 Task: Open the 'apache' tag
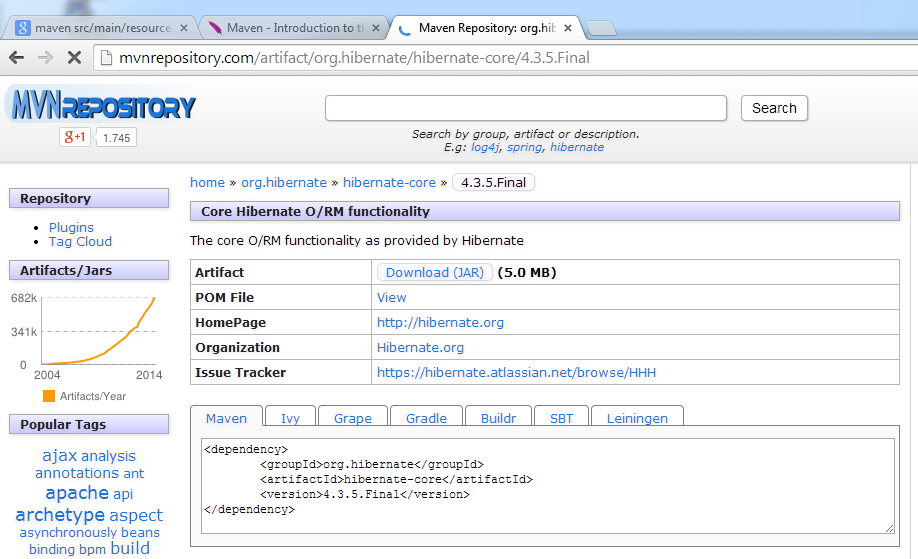click(x=77, y=493)
